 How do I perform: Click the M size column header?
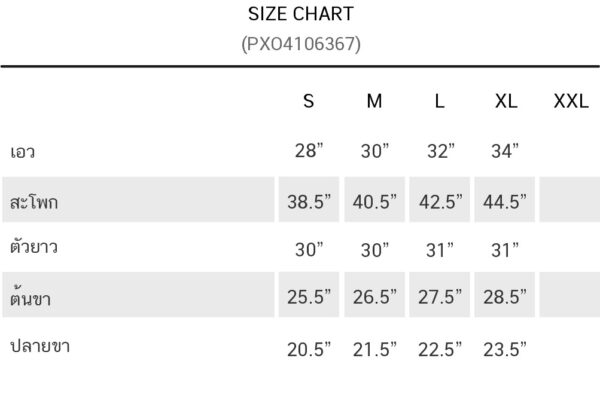coord(374,101)
